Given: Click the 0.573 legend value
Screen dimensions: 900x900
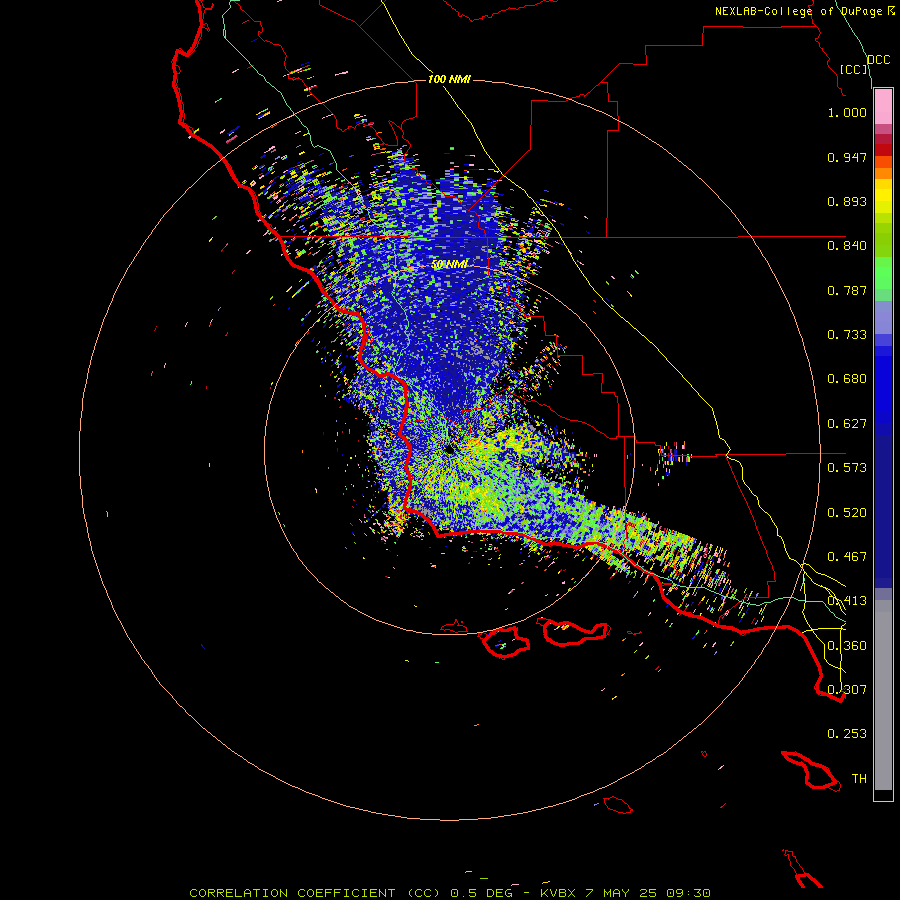Looking at the screenshot, I should click(847, 468).
